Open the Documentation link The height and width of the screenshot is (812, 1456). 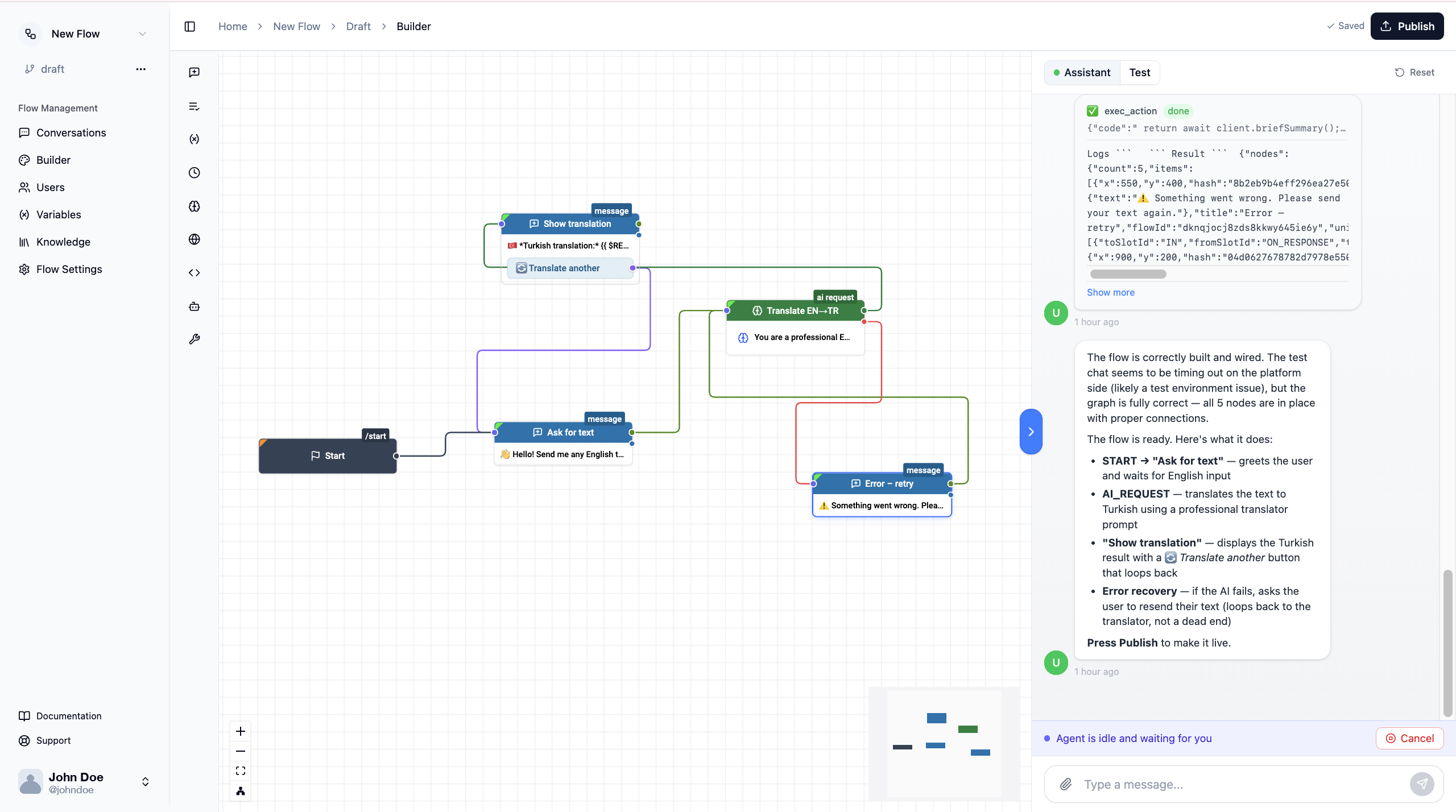click(x=69, y=716)
